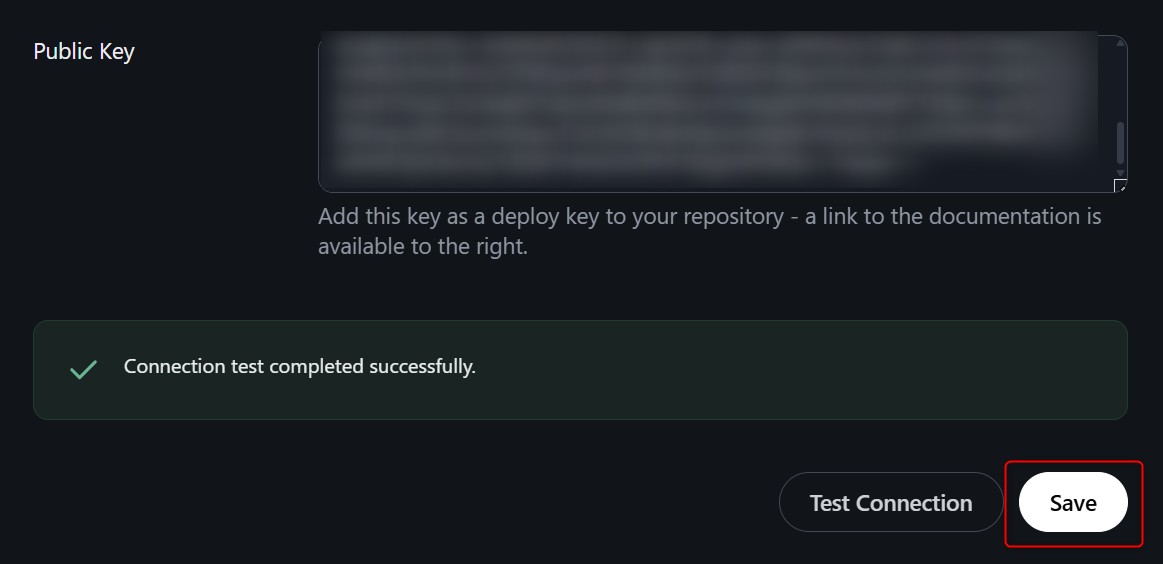
Task: Click the word "successfully" in the banner
Action: point(422,367)
